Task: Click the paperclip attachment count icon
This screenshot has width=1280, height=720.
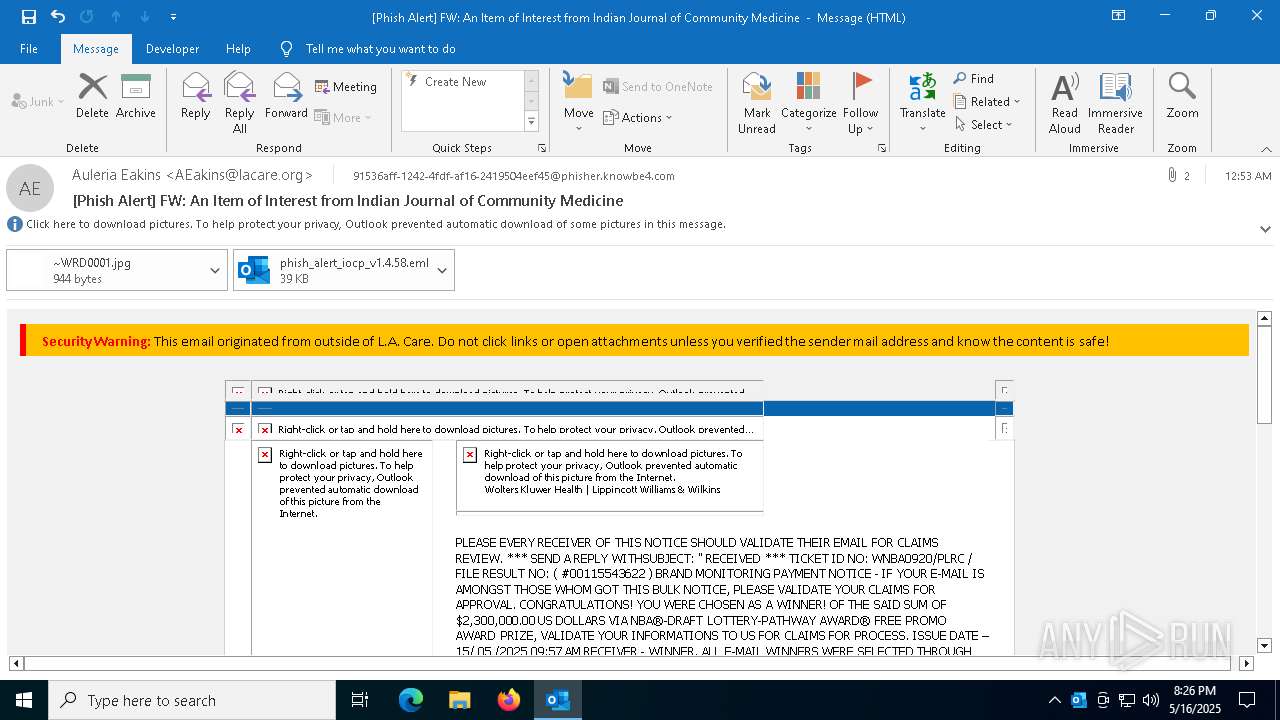Action: (1172, 175)
